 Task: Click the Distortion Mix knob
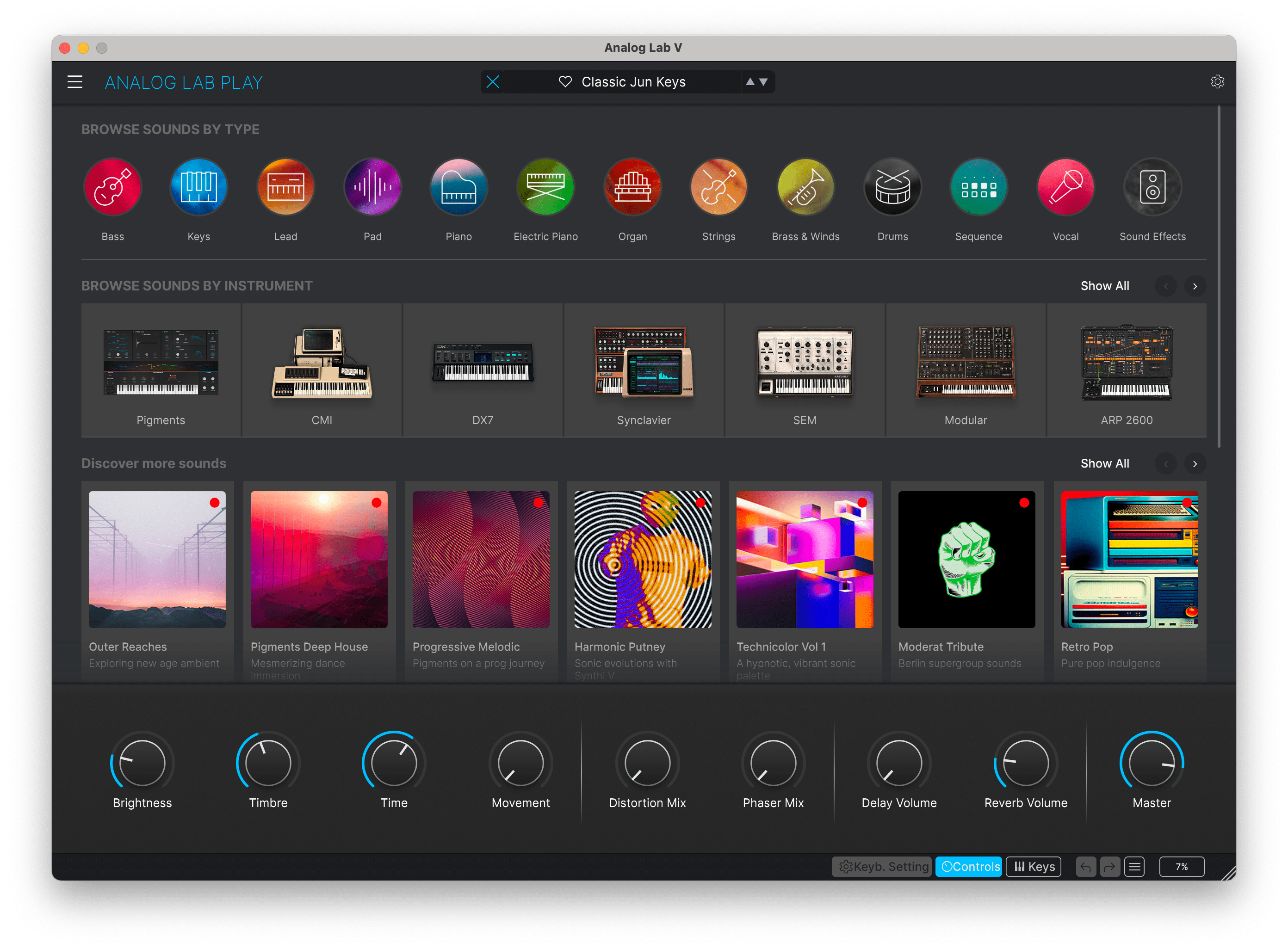[647, 763]
